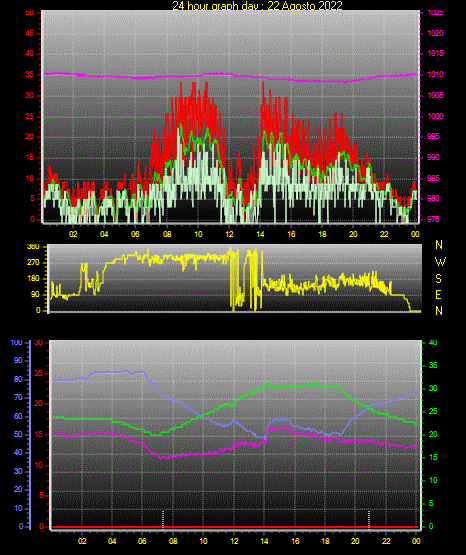Click the green temperature 40 axis label
Screen dimensions: 466x555
[433, 342]
